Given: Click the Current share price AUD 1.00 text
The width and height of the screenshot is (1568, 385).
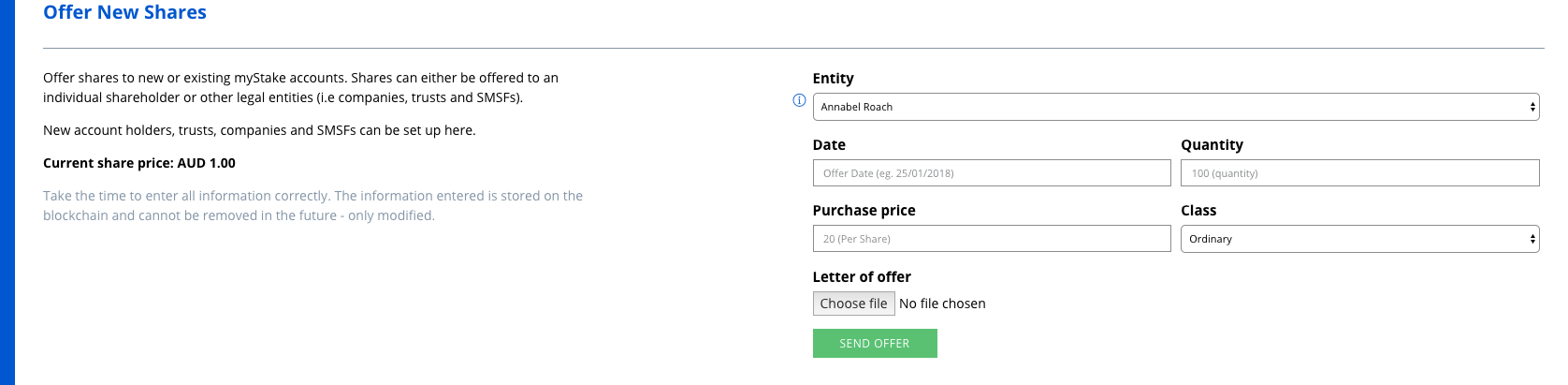Looking at the screenshot, I should click(x=139, y=163).
